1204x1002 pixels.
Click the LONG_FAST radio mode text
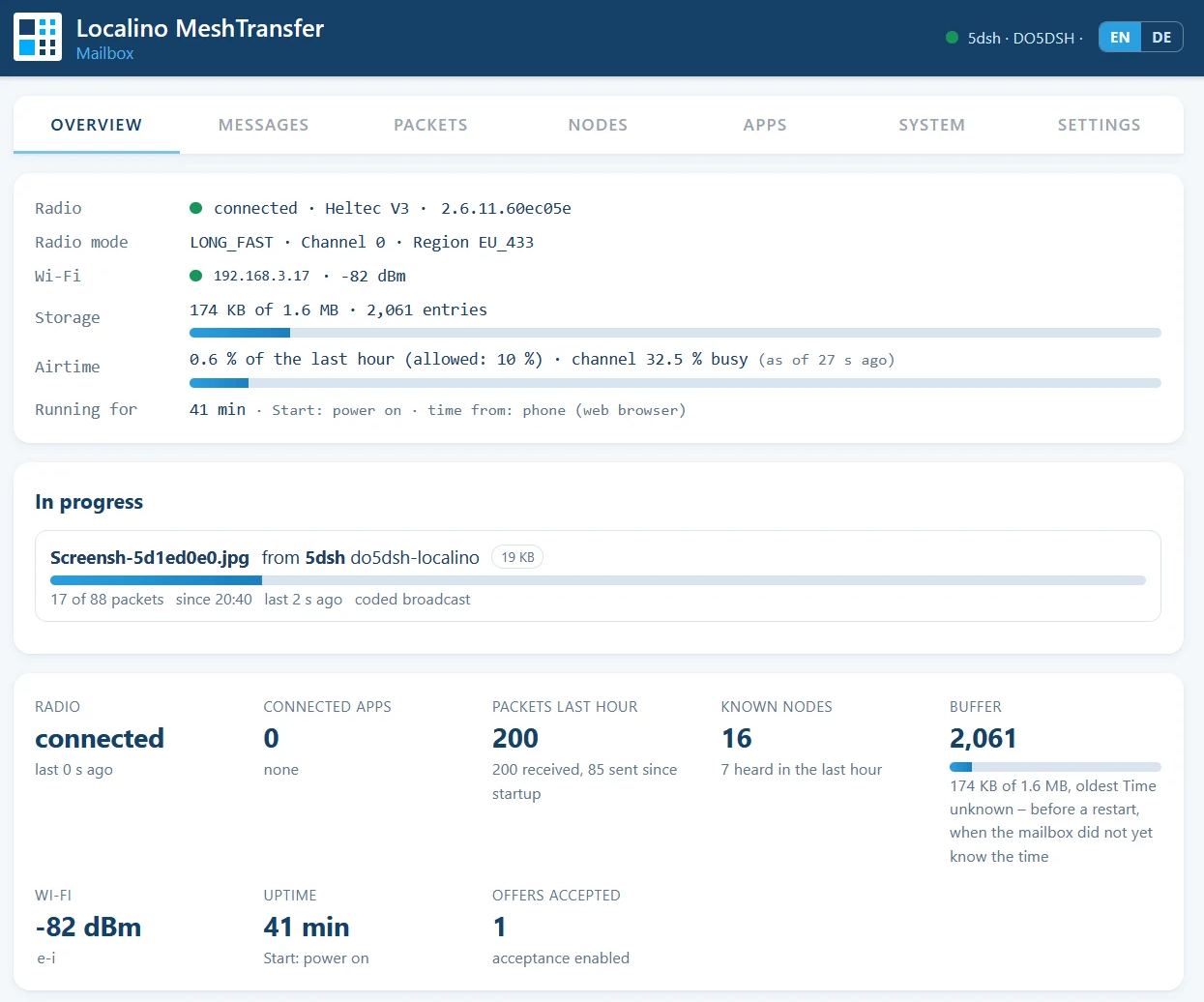click(x=231, y=242)
